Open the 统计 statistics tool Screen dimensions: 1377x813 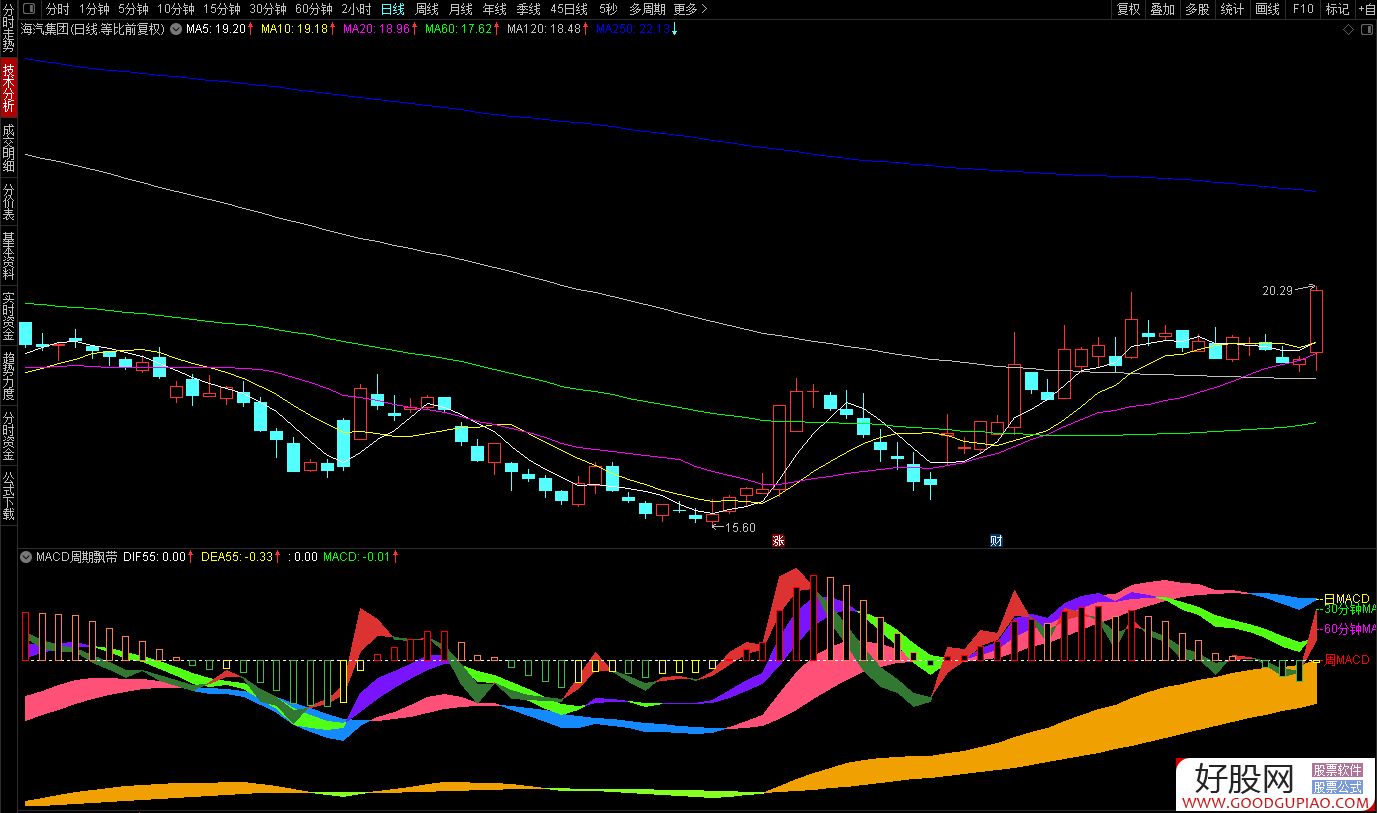point(1232,9)
